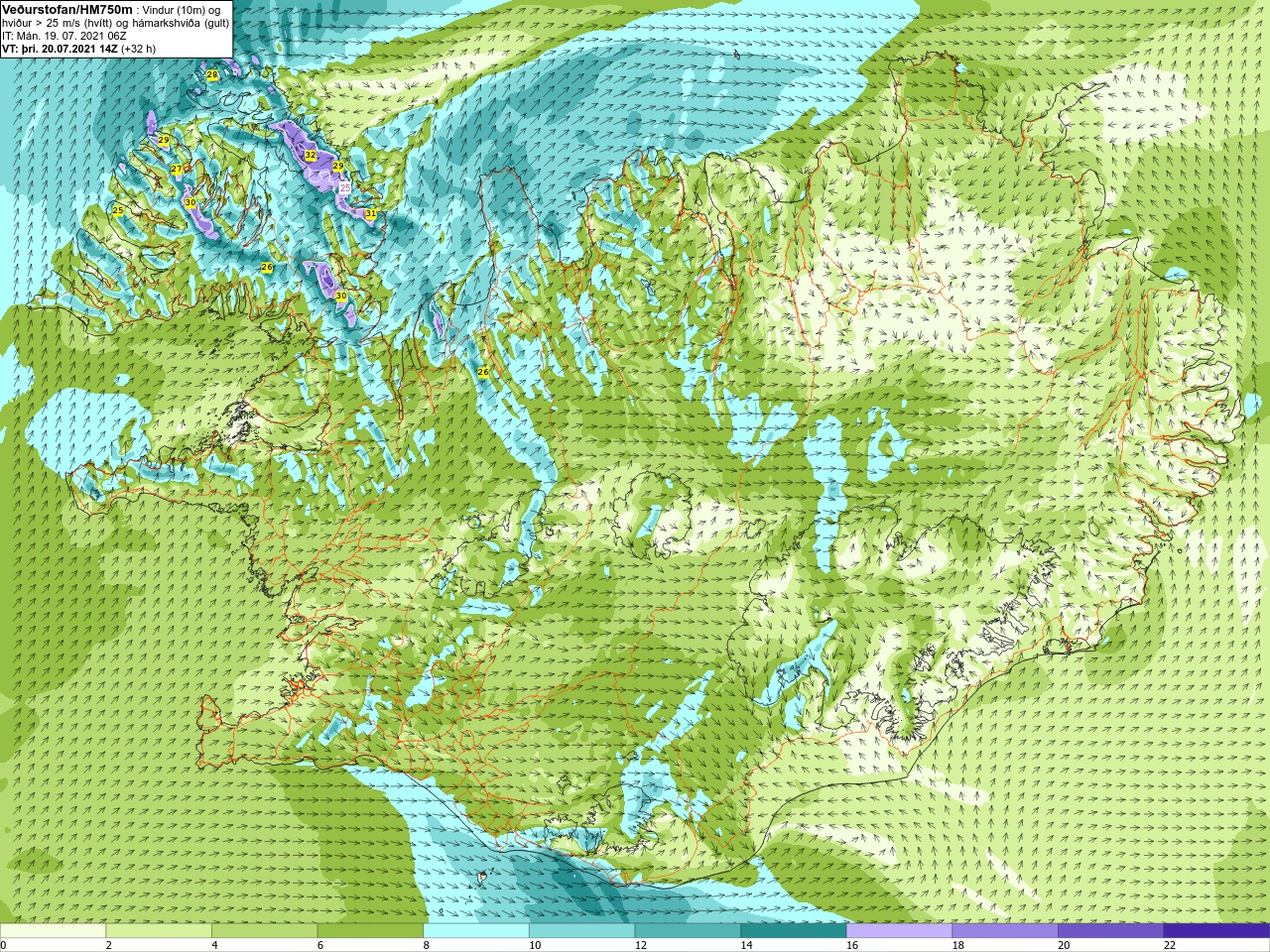Click the 'hámarkshviða (gult)' text in header
The image size is (1270, 952).
point(181,23)
